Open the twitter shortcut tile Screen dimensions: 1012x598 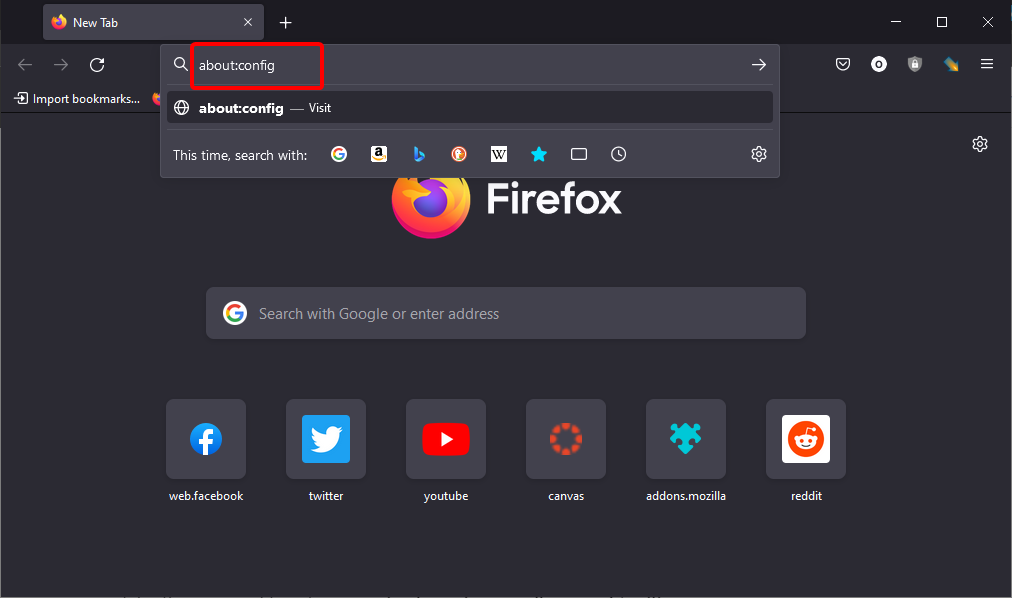point(326,439)
